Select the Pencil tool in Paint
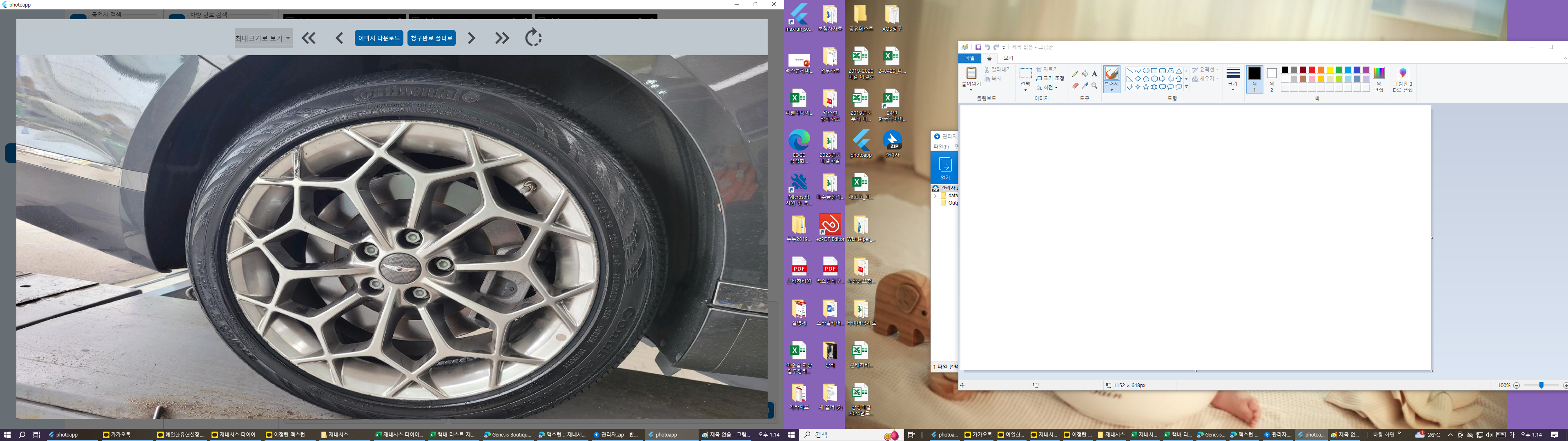This screenshot has height=441, width=1568. click(x=1075, y=73)
